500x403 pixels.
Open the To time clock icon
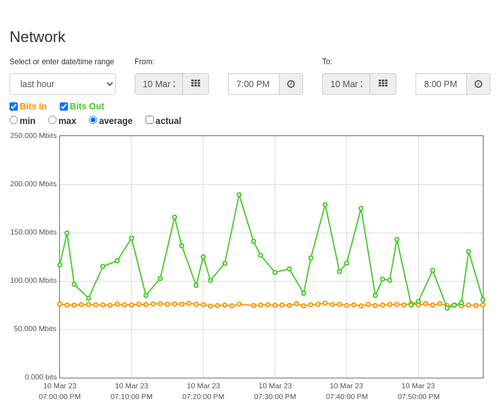[478, 84]
